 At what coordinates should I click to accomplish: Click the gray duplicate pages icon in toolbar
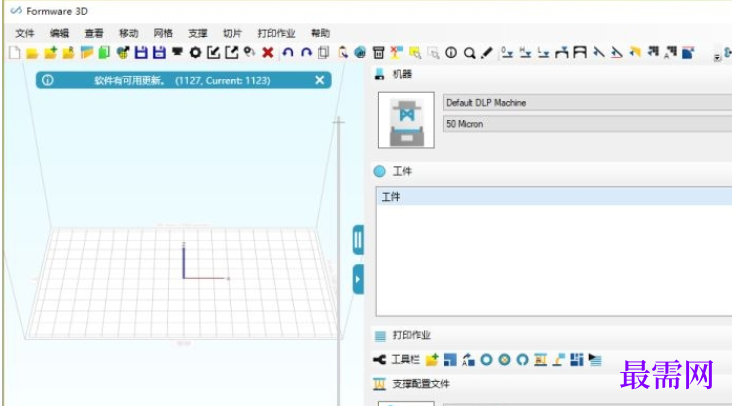[x=323, y=53]
